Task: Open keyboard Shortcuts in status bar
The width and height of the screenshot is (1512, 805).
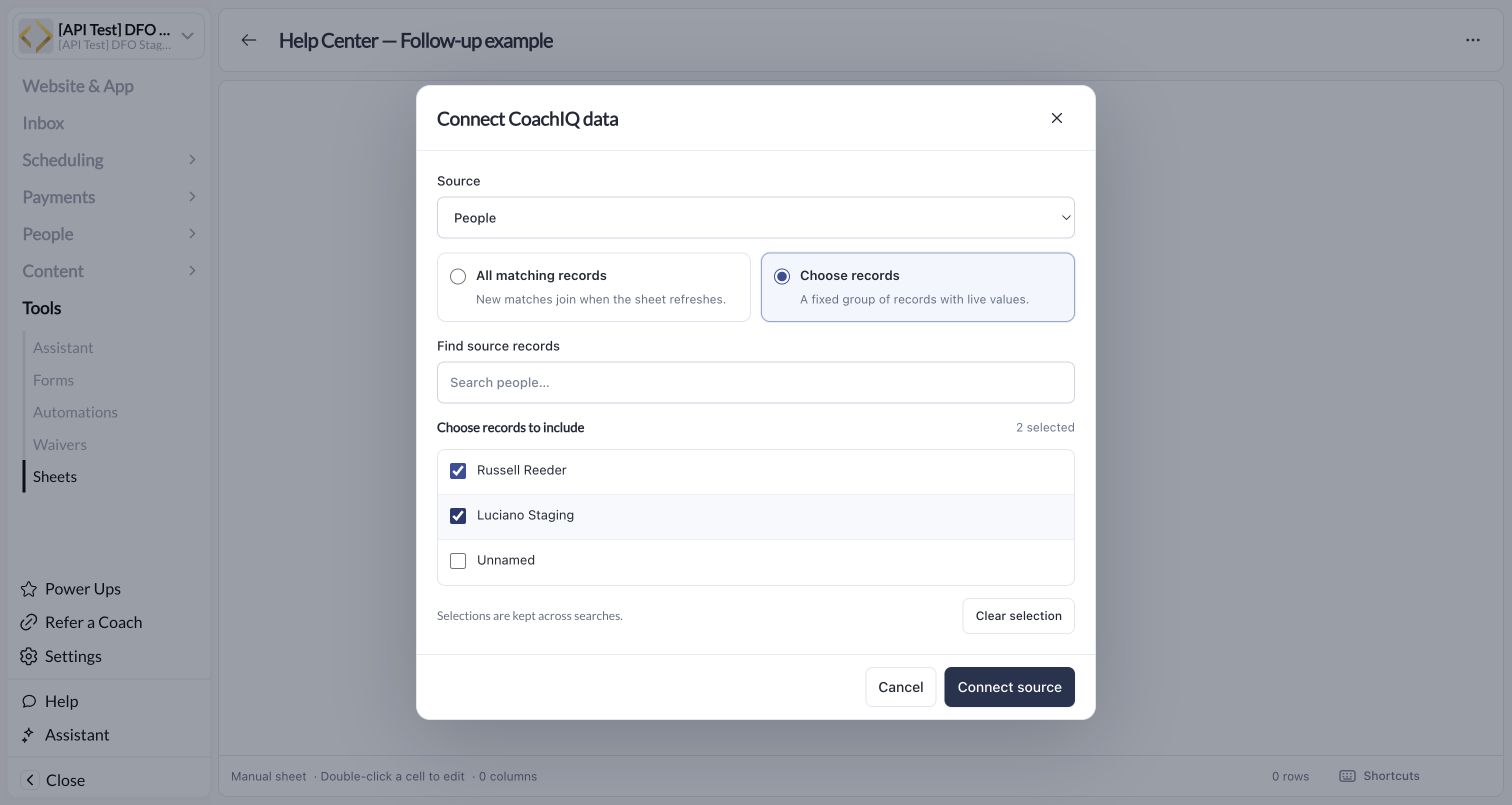Action: point(1379,776)
